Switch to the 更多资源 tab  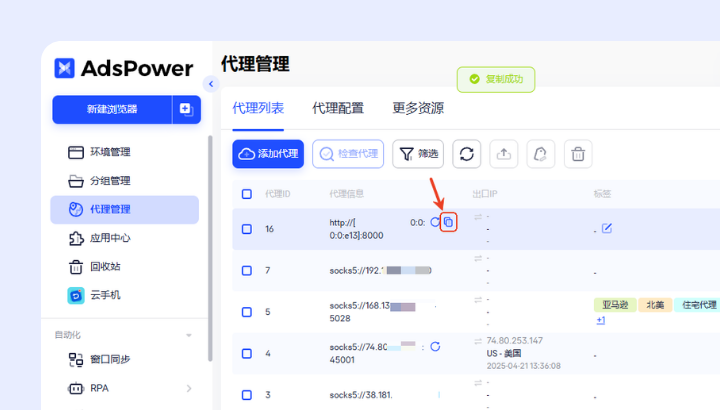(418, 108)
